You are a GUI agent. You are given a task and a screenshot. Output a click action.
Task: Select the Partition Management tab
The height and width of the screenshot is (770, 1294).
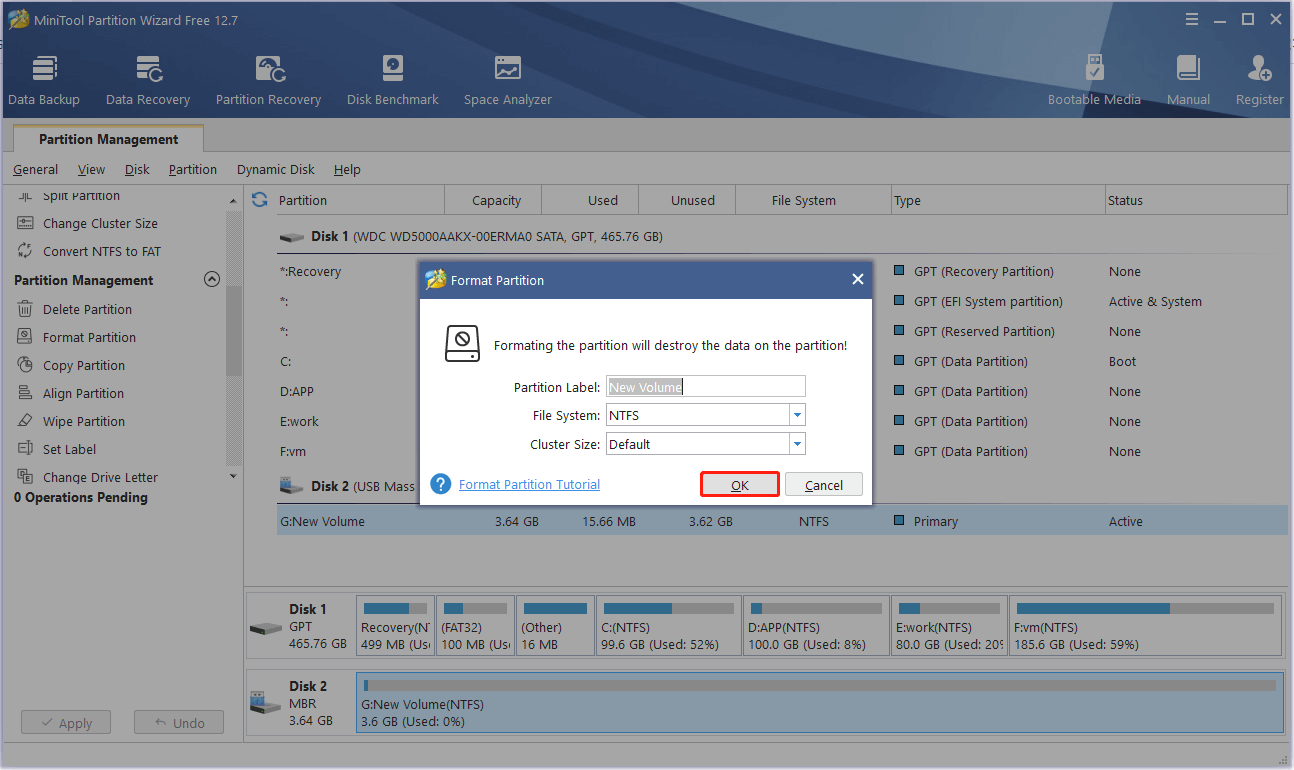(109, 139)
